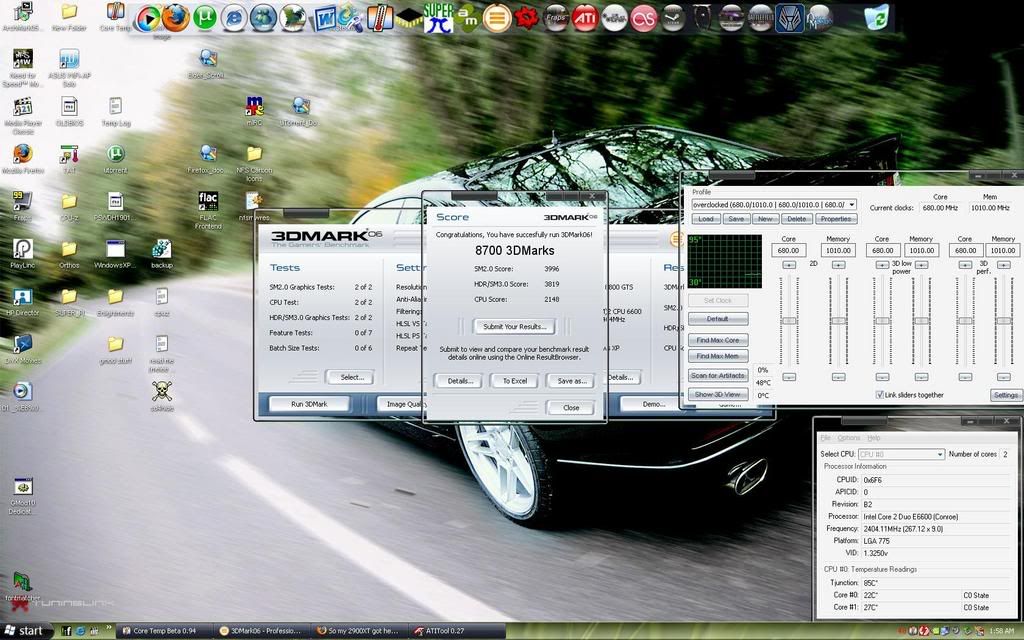Viewport: 1024px width, 640px height.
Task: Select the skull-and-crossbones desktop icon
Action: click(161, 396)
